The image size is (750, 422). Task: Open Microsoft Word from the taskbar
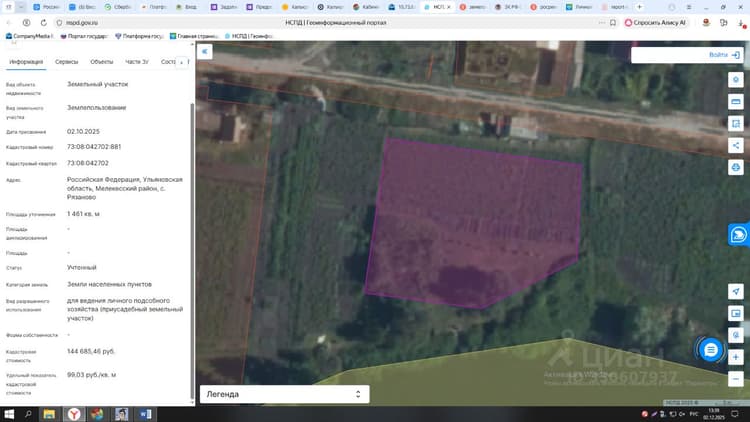(x=145, y=414)
